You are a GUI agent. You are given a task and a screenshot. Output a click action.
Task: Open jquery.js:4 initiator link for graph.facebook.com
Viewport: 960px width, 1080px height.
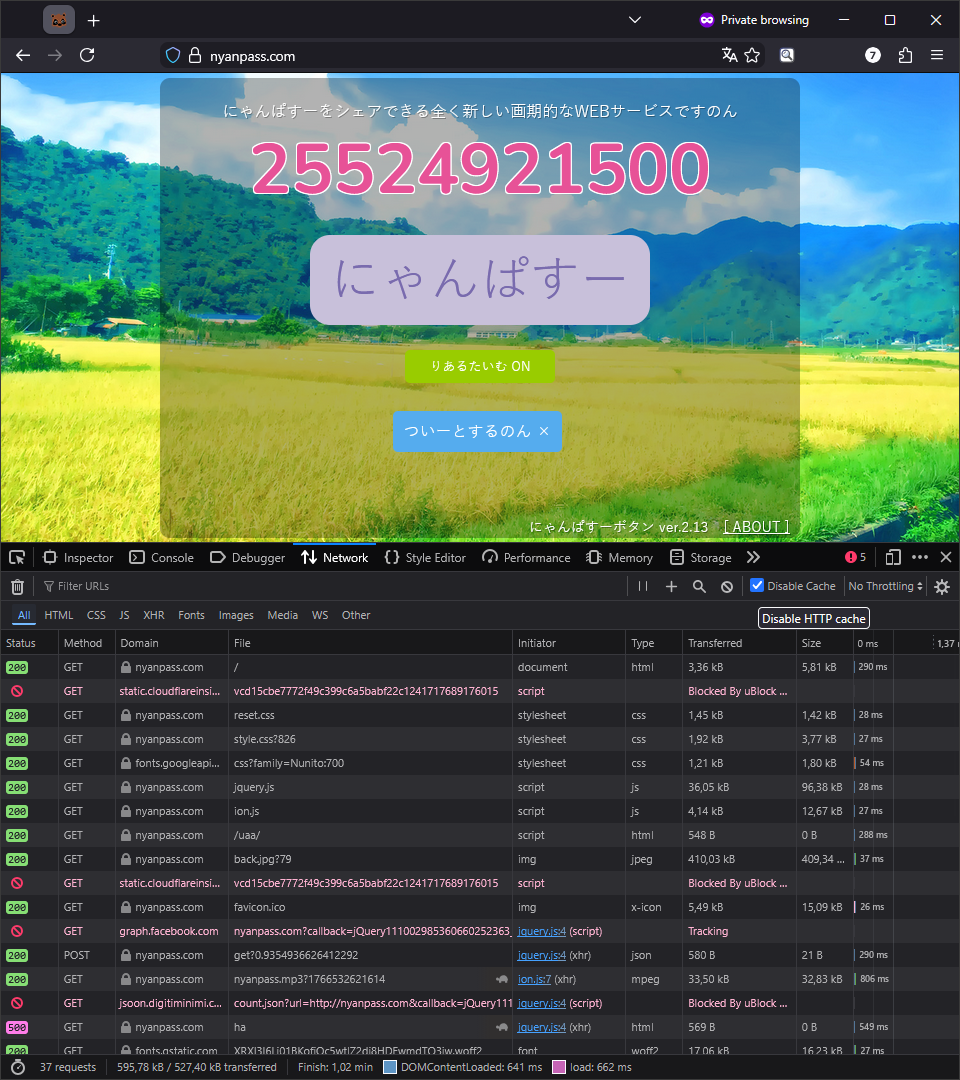tap(542, 931)
